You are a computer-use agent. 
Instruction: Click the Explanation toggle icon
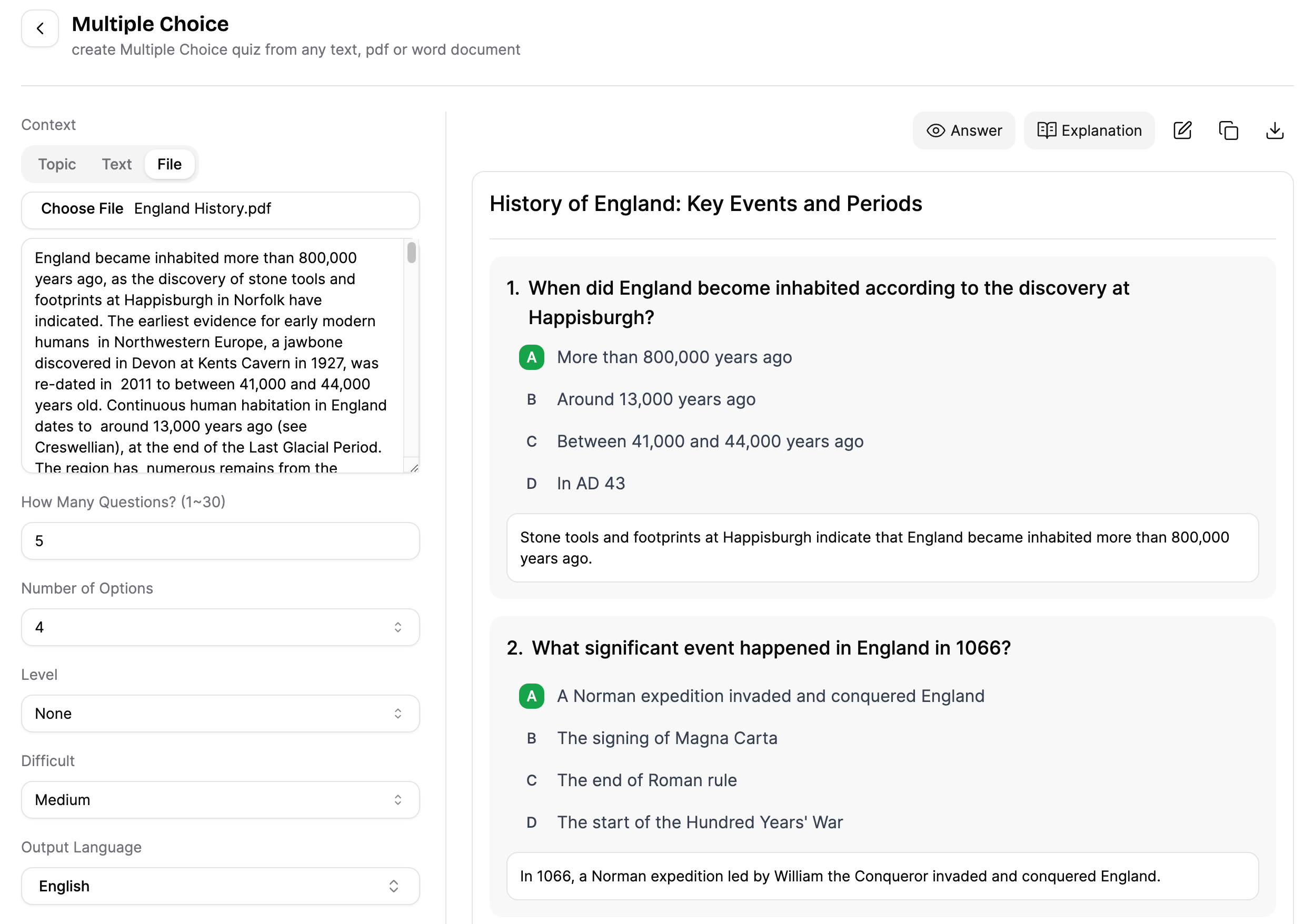(x=1088, y=130)
